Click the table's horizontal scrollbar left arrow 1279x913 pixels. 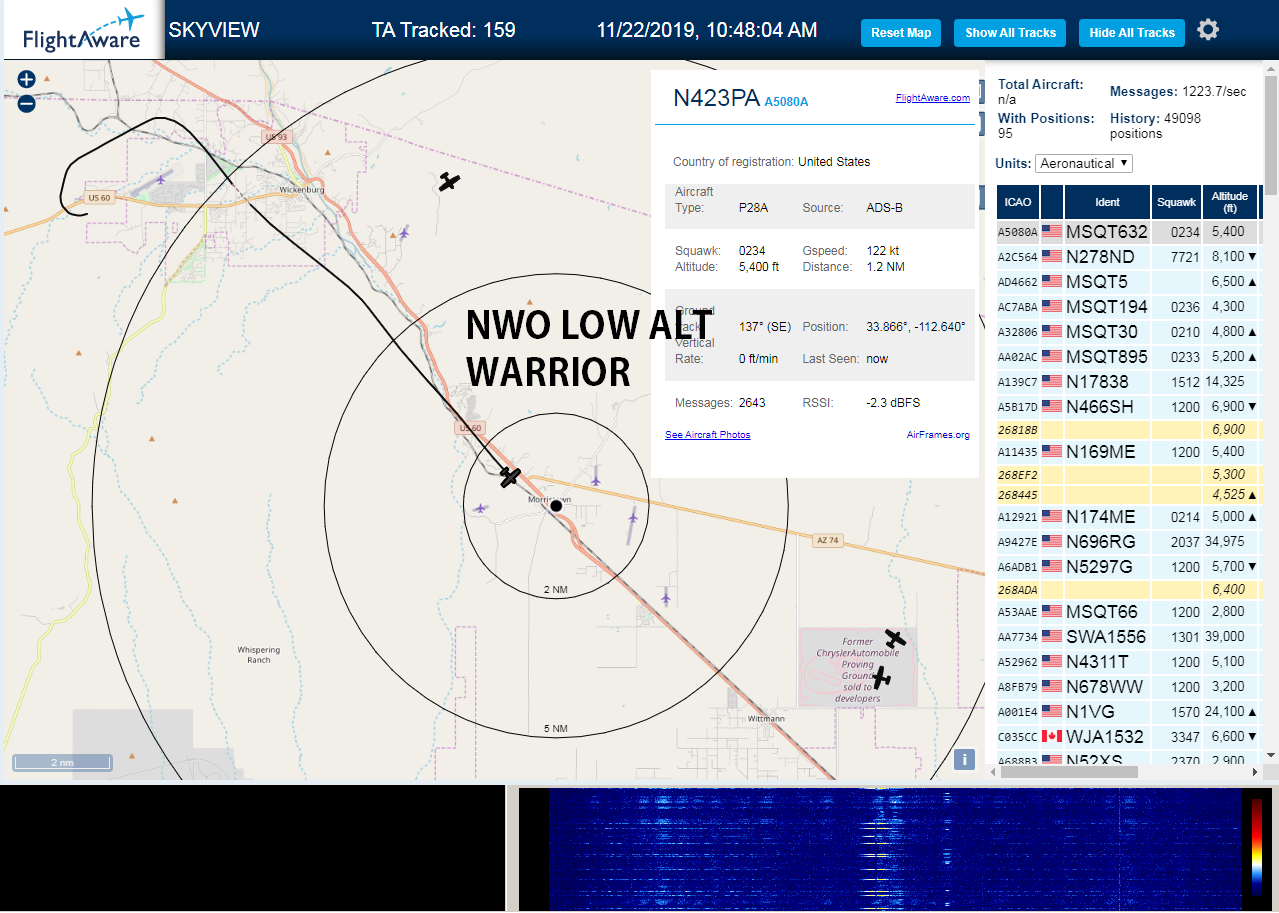click(x=991, y=772)
